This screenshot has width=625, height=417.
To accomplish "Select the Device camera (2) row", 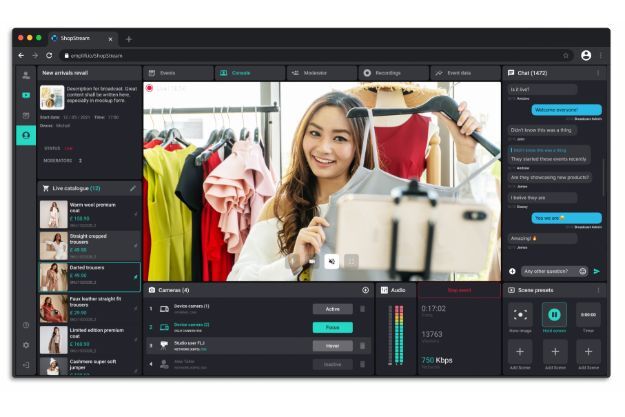I will pos(258,327).
